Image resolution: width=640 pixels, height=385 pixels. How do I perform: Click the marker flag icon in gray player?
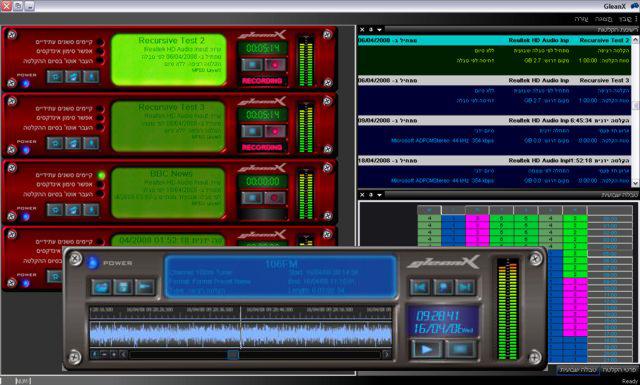pos(443,287)
